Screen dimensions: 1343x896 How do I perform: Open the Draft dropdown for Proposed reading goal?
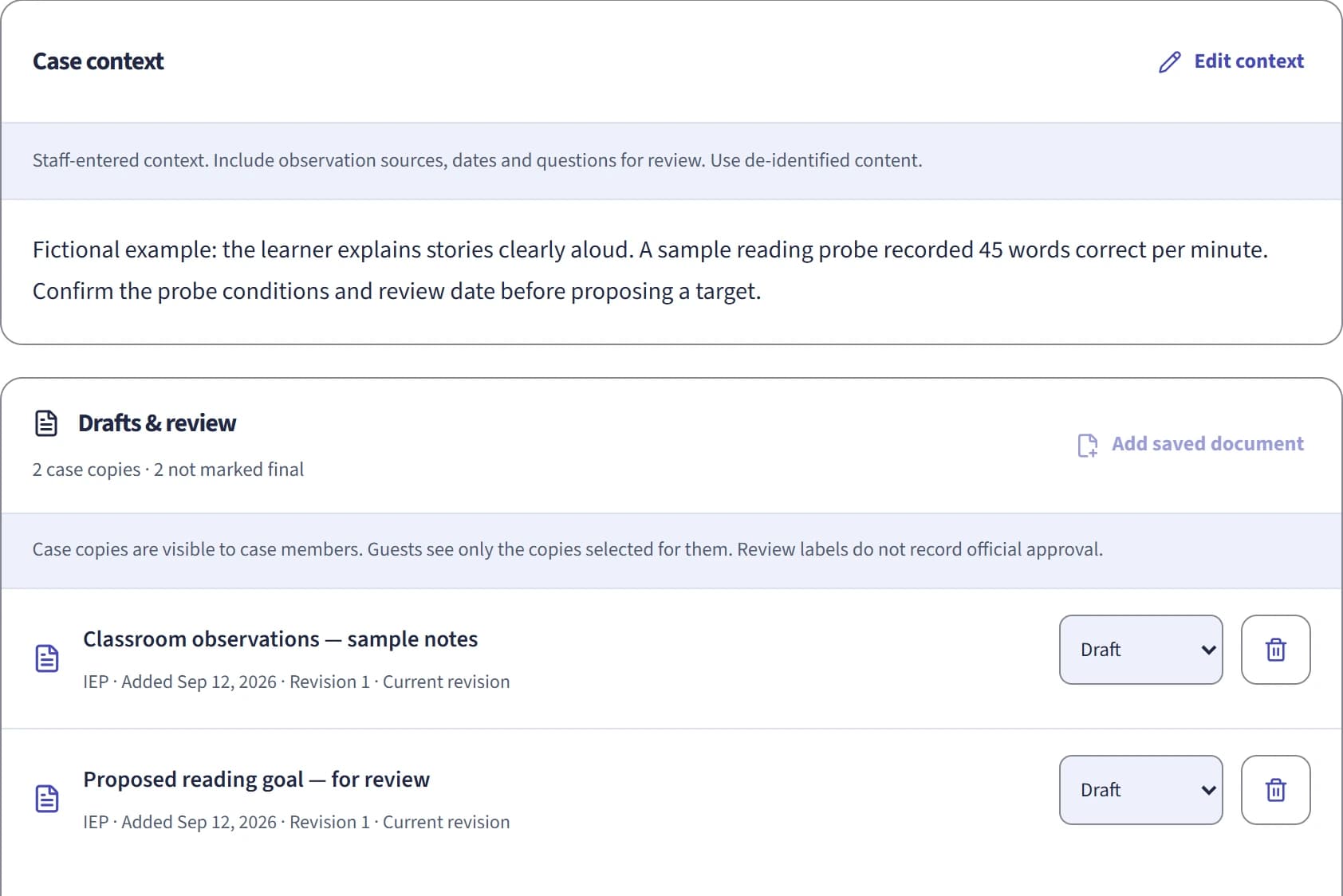click(1140, 790)
